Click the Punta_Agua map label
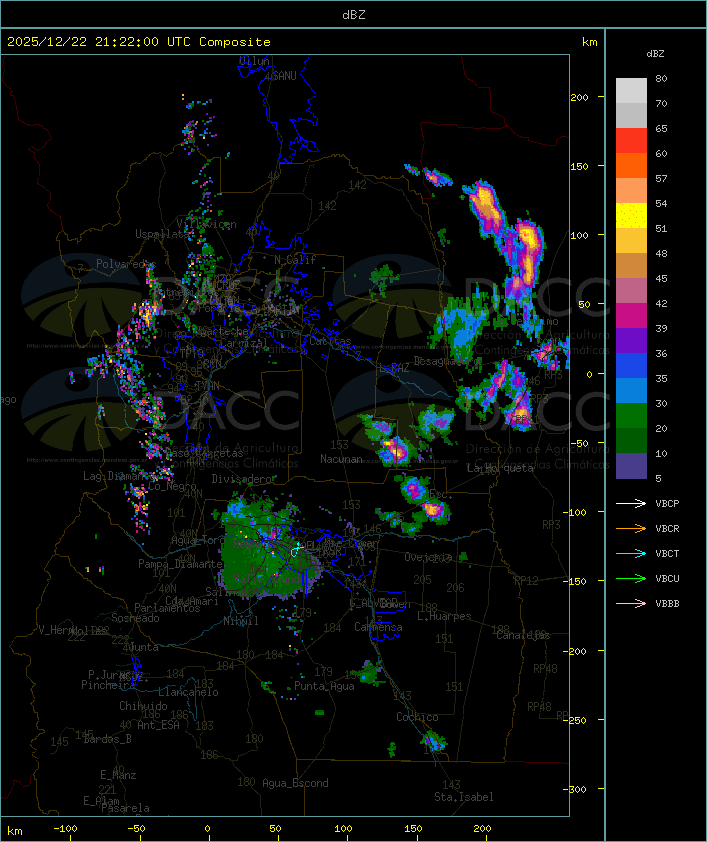Viewport: 707px width, 842px height. point(324,686)
